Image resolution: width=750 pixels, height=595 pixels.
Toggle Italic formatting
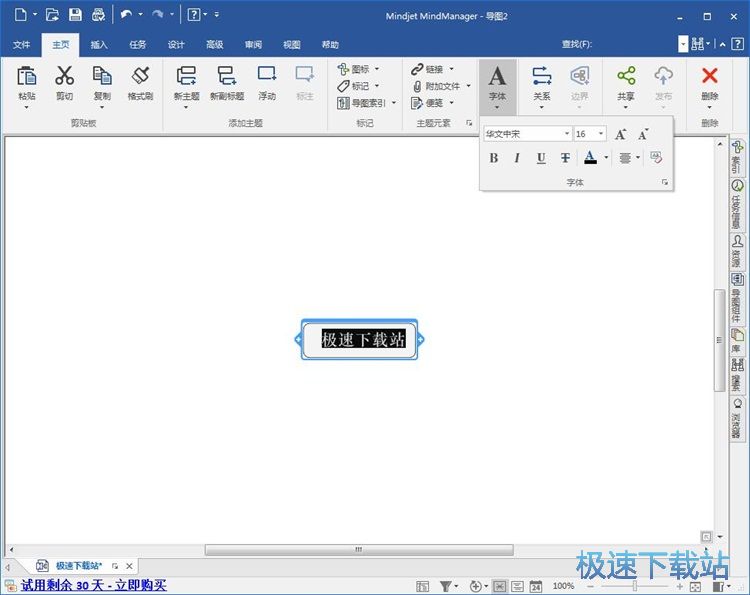pos(517,158)
